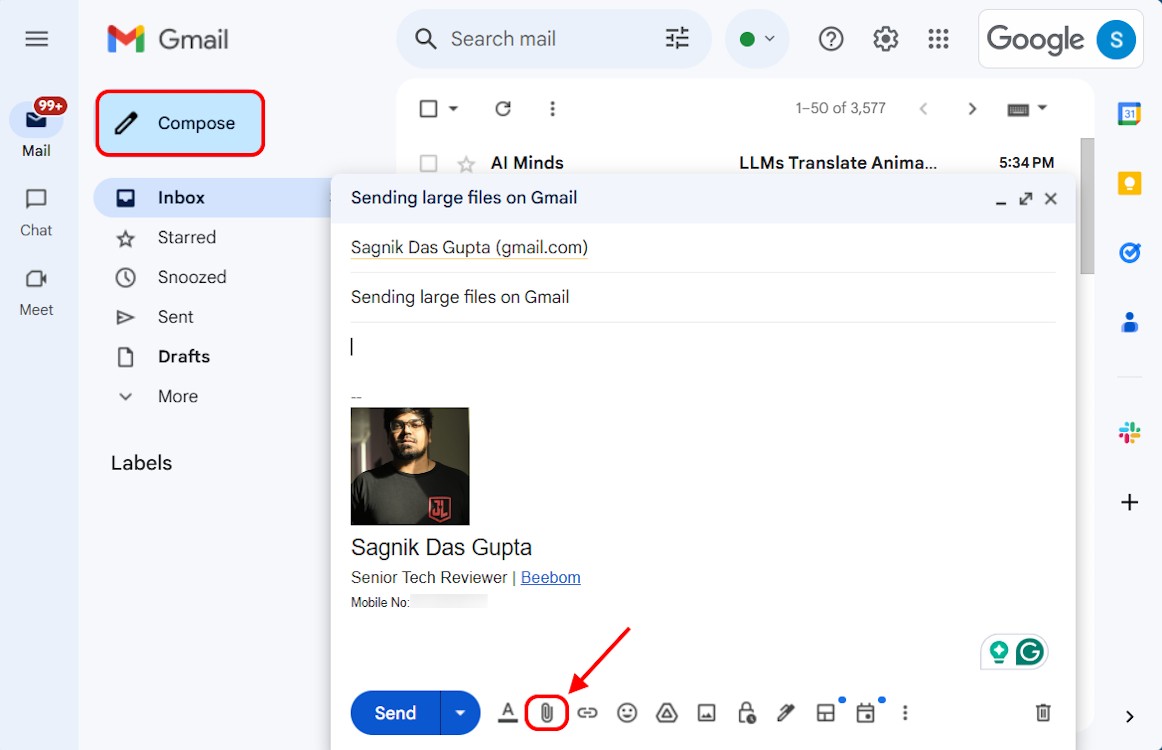Insert signature using the pen icon

tap(786, 712)
